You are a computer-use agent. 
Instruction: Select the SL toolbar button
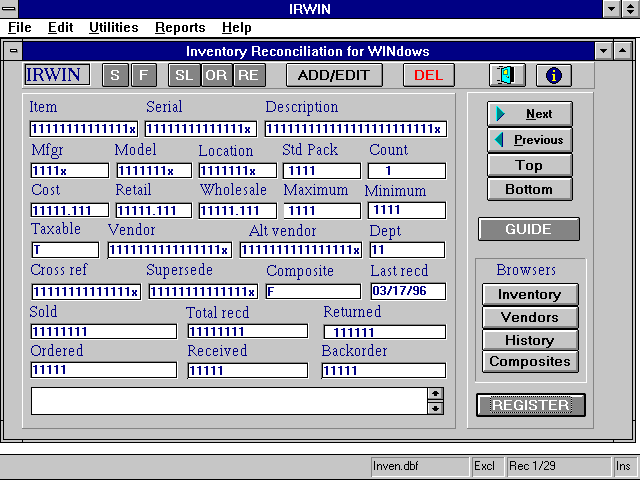click(x=185, y=75)
